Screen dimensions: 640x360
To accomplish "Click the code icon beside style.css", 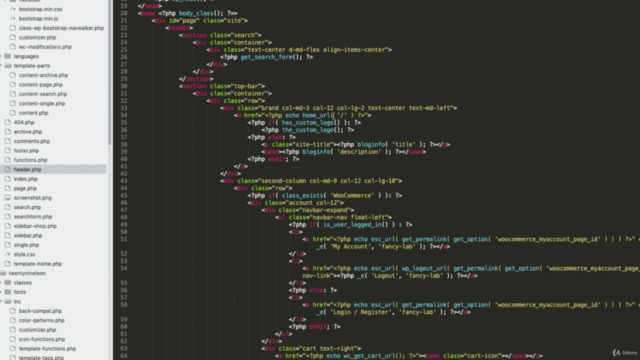I will tap(7, 254).
